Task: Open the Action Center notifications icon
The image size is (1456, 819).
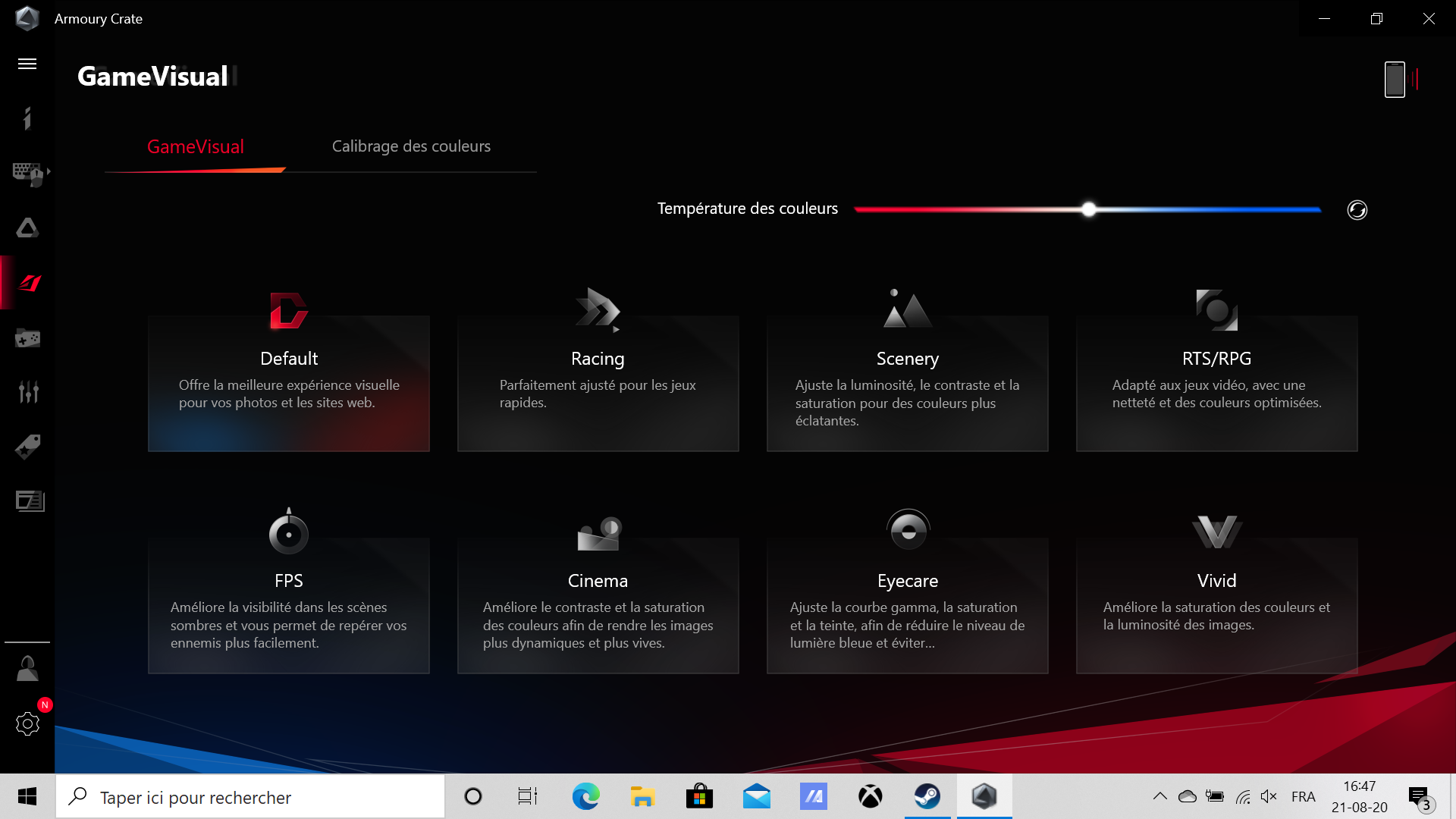Action: click(x=1420, y=797)
